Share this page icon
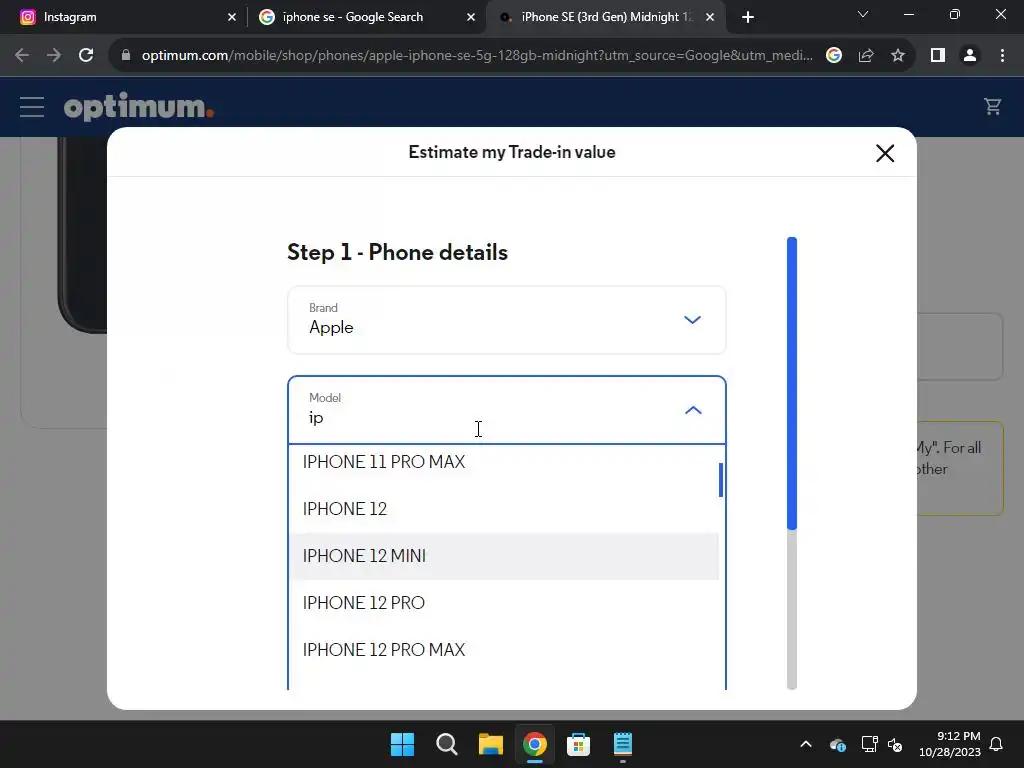 [866, 56]
